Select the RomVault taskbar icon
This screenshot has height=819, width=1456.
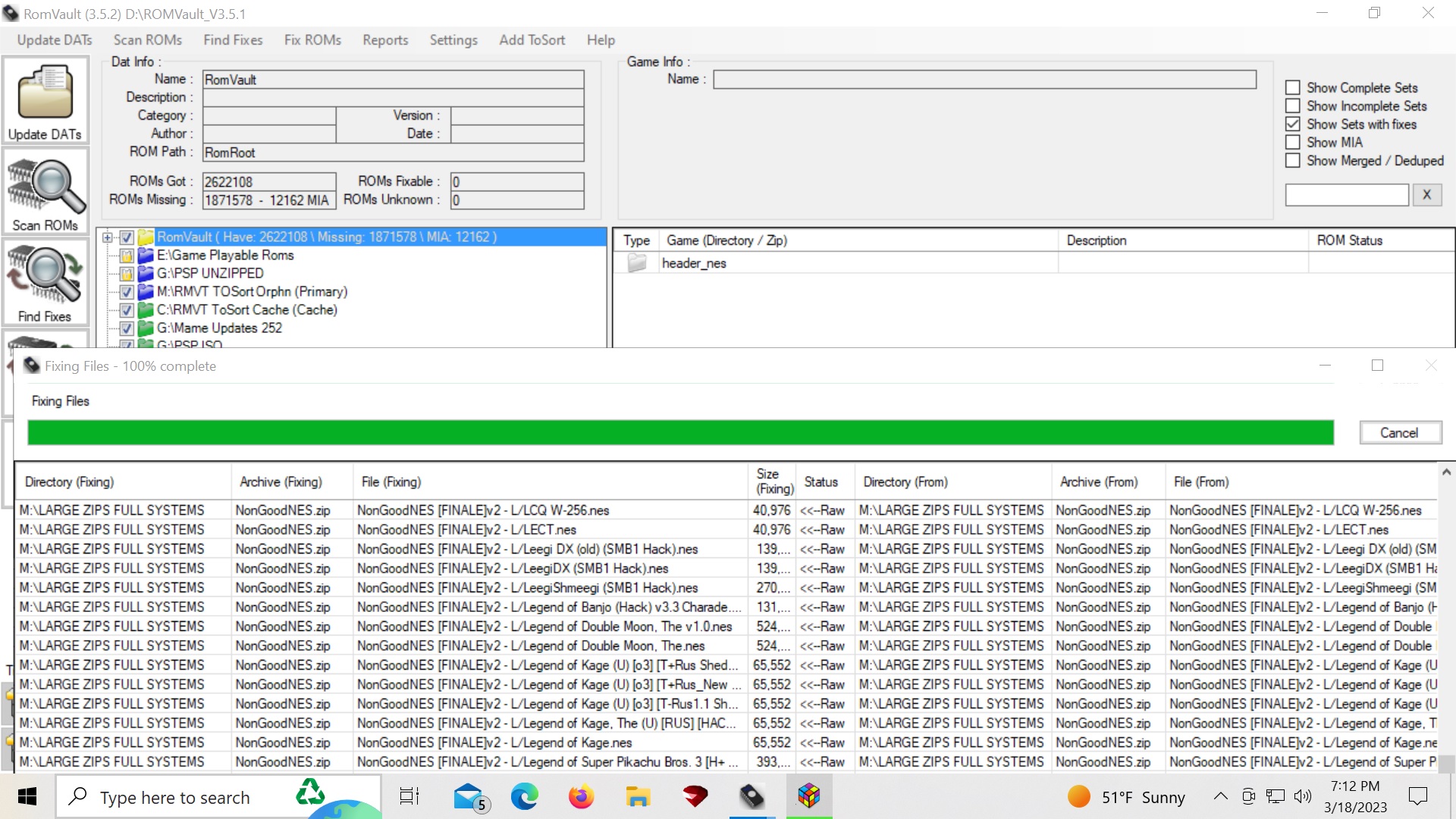tap(752, 796)
